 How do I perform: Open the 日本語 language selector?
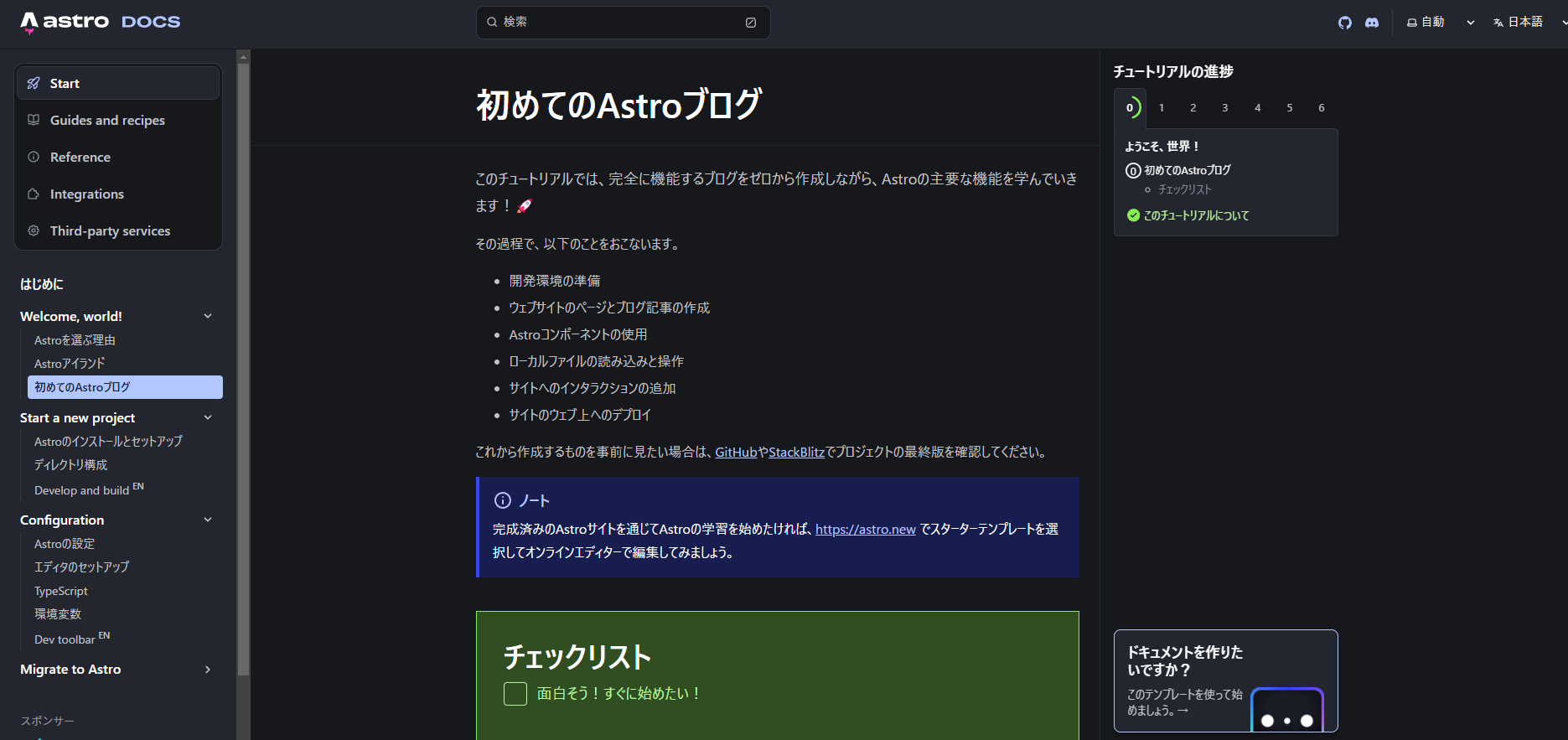[1528, 23]
